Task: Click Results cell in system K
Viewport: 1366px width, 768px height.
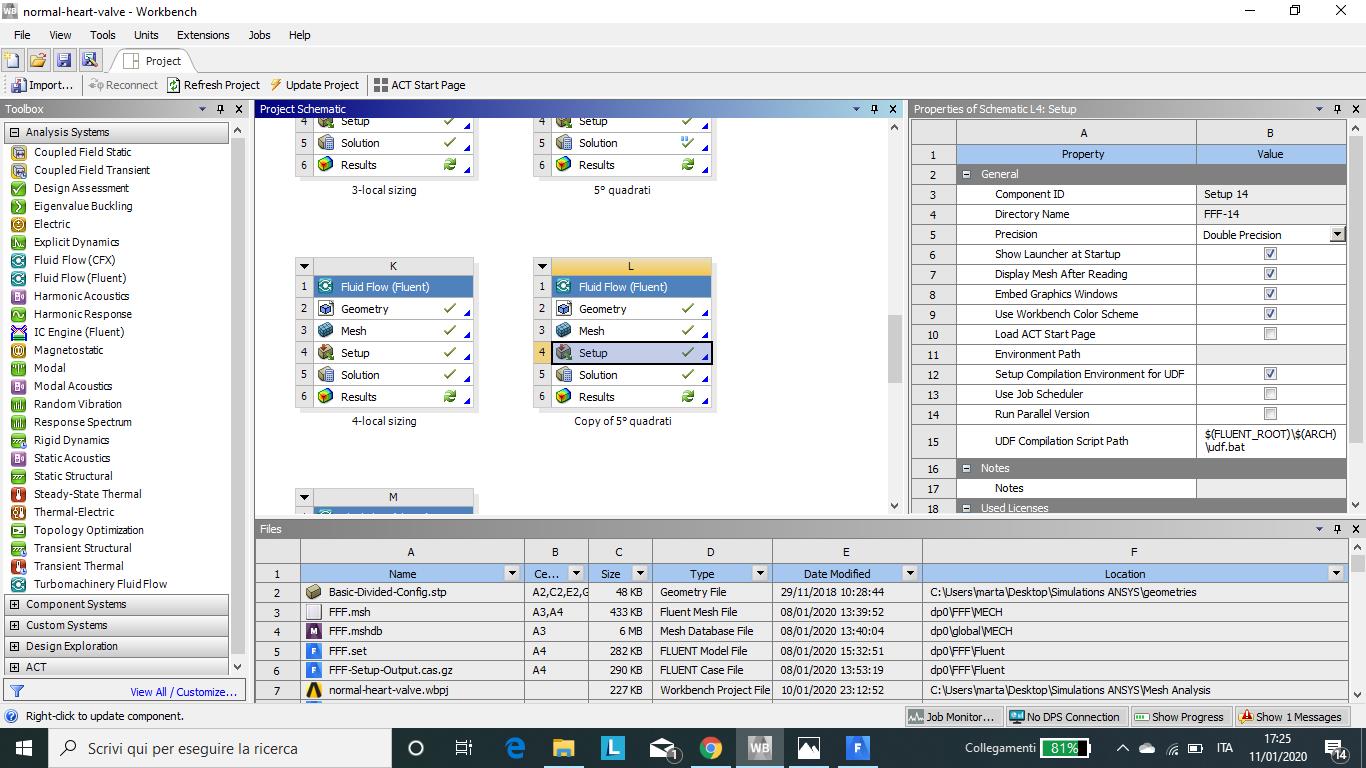Action: point(393,397)
